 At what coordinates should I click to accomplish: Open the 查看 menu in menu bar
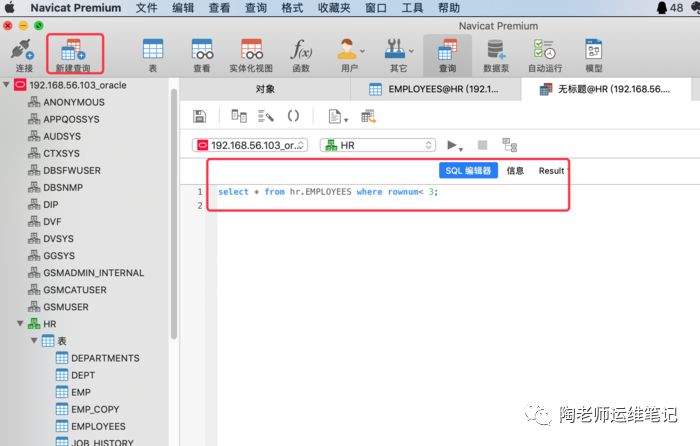(220, 8)
